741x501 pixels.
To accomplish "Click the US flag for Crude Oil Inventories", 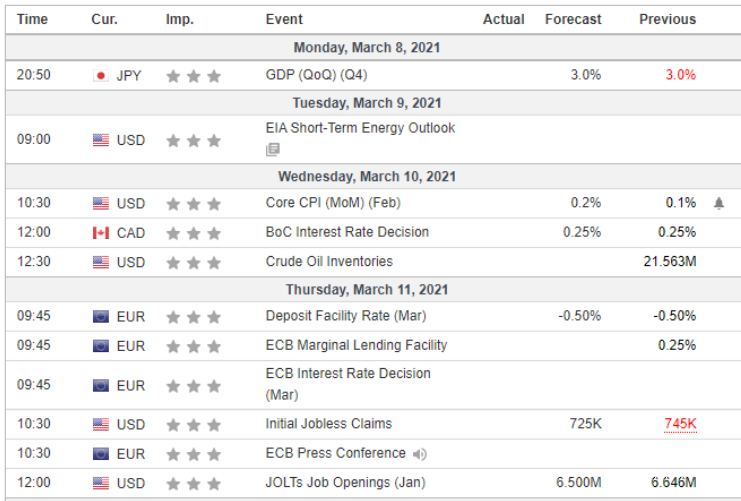I will tap(100, 262).
